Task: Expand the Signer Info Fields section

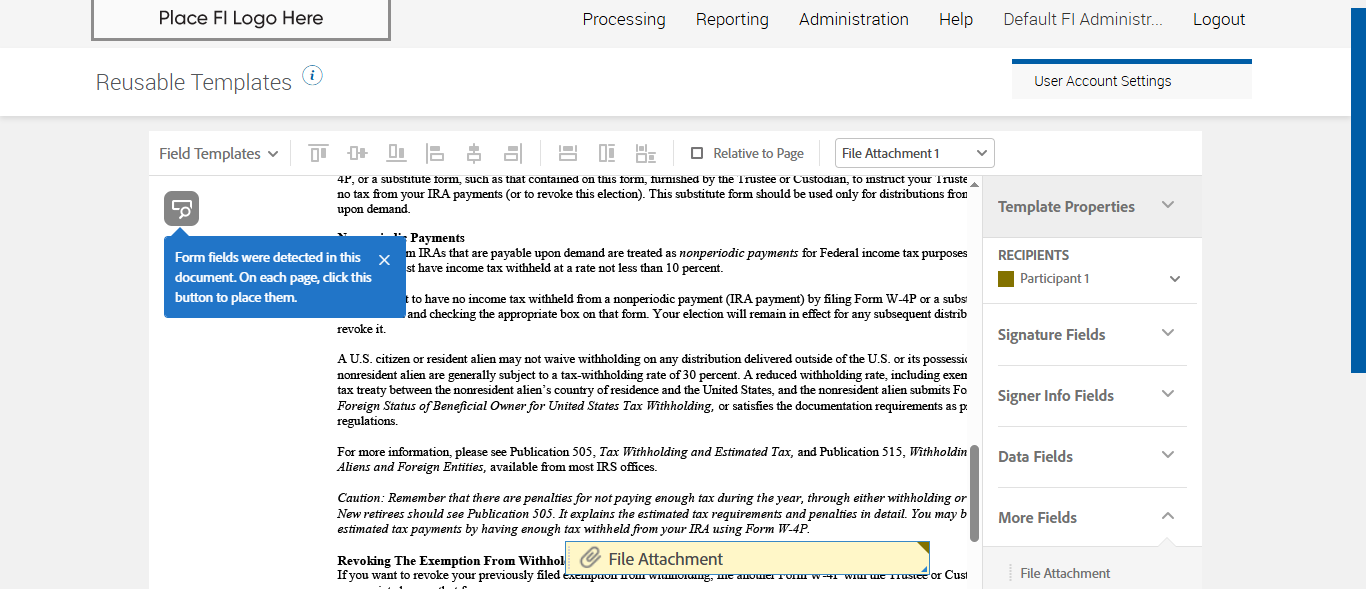Action: pyautogui.click(x=1167, y=394)
